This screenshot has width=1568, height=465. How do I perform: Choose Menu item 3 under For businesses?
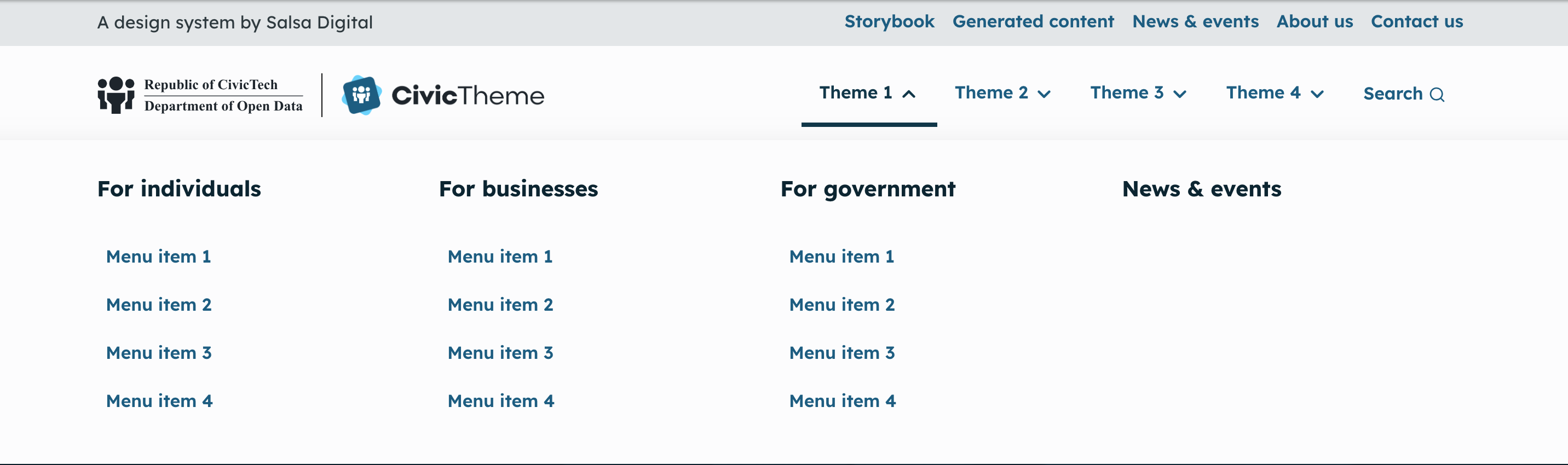pos(500,352)
